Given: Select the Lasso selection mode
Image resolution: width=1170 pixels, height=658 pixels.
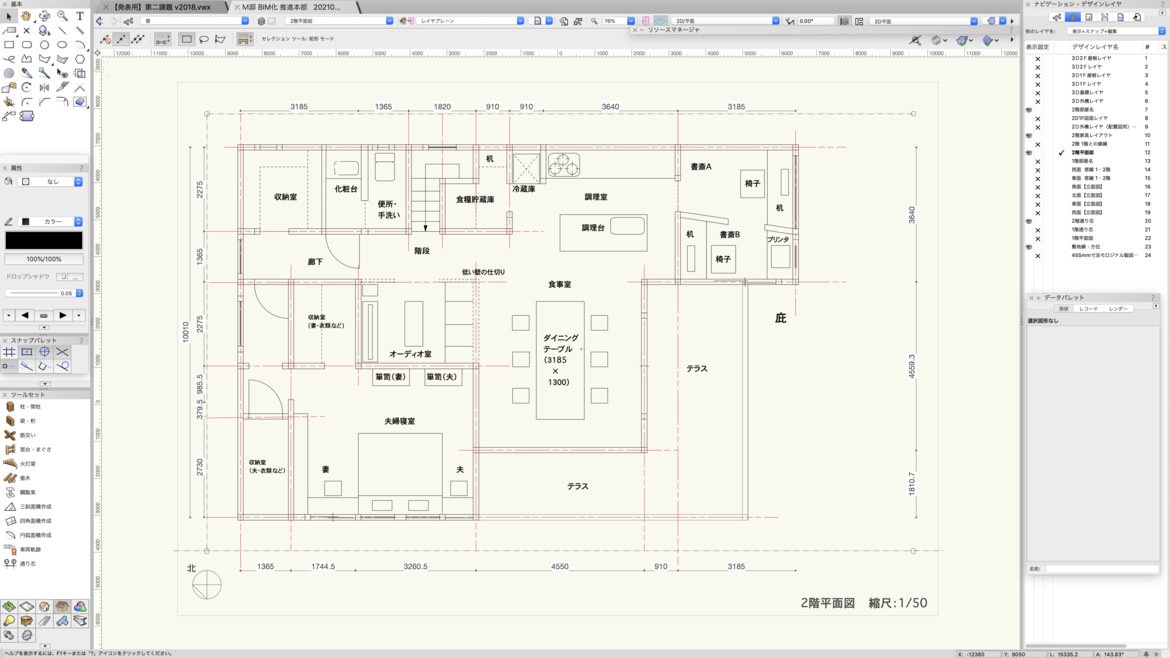Looking at the screenshot, I should click(x=204, y=37).
